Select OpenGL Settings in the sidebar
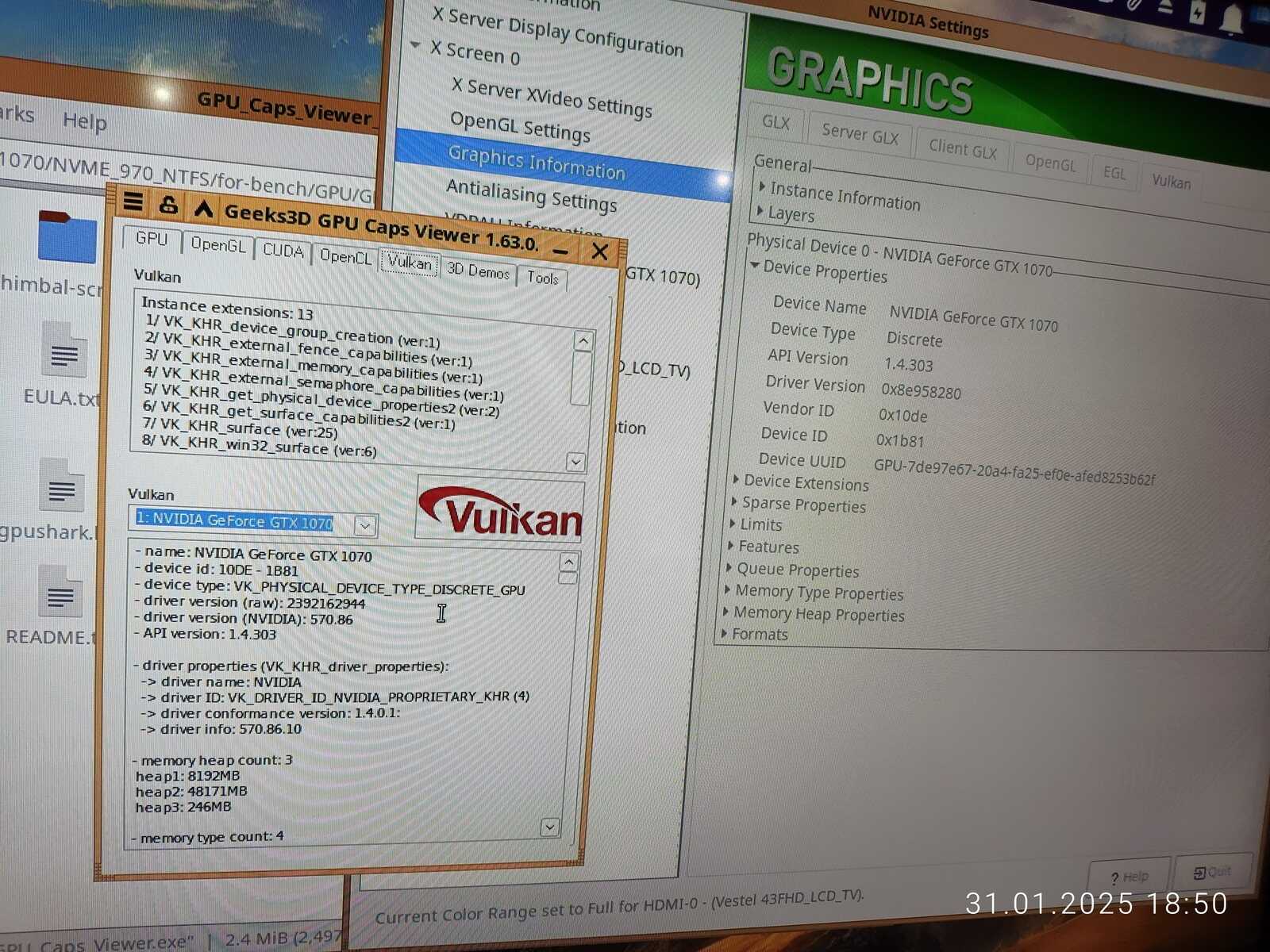1270x952 pixels. point(520,127)
